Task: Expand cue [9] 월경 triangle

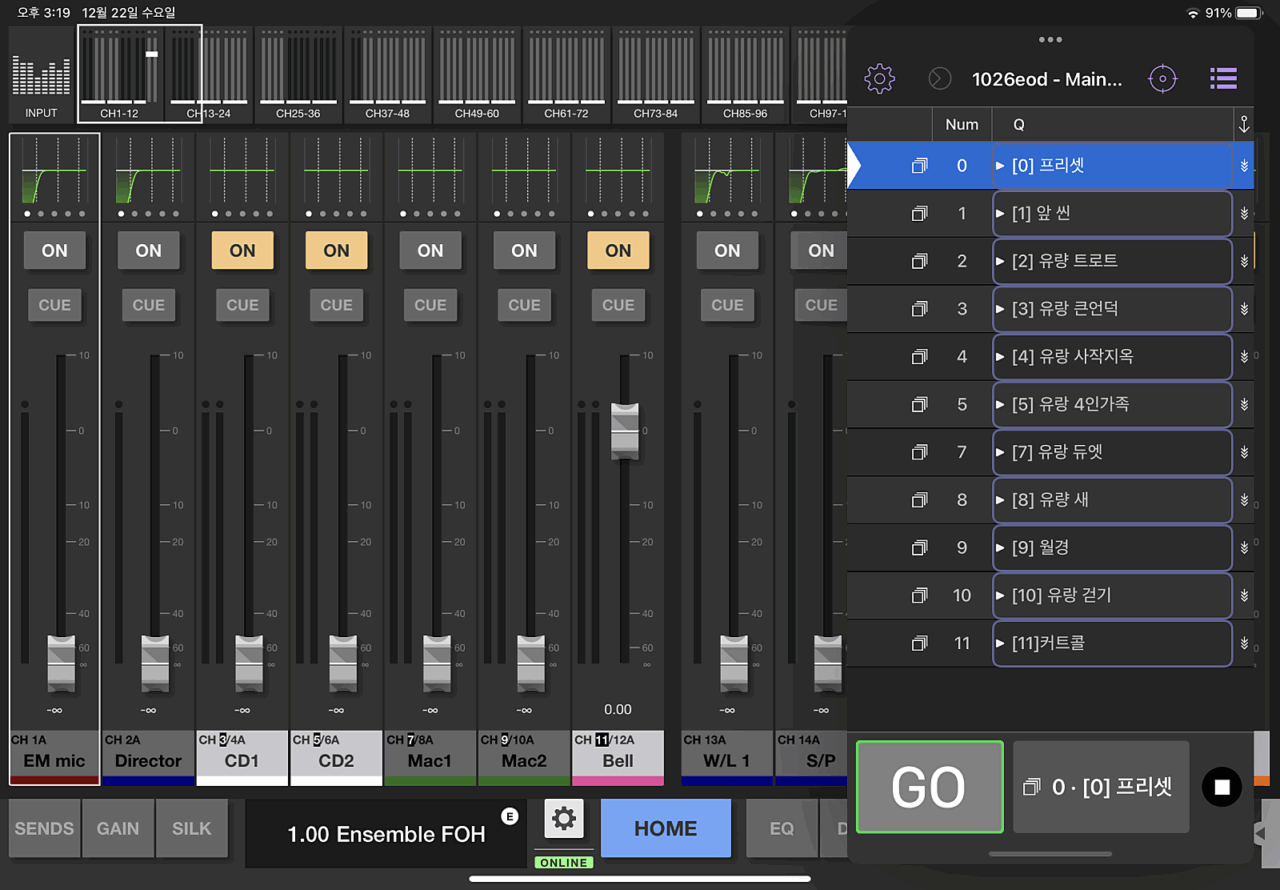Action: 1000,548
